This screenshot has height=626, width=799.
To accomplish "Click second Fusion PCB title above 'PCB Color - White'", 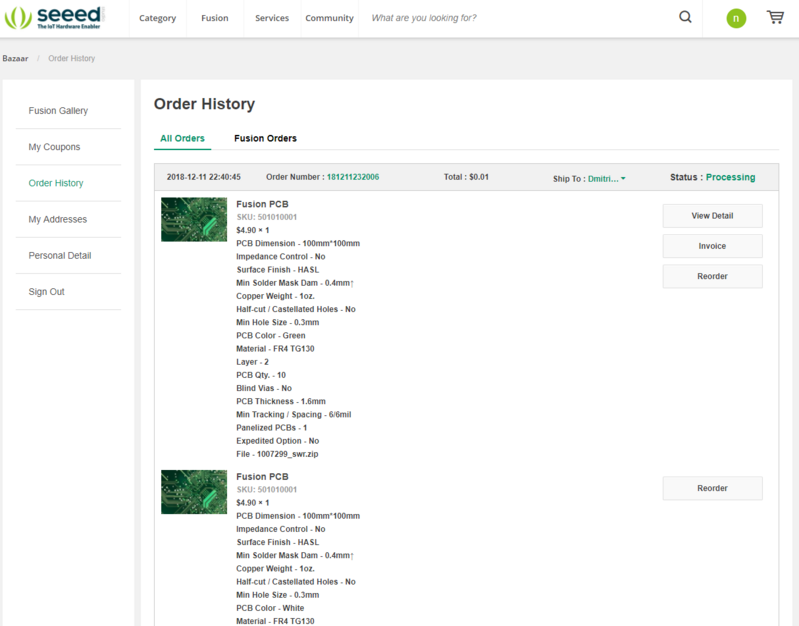I will pos(262,477).
